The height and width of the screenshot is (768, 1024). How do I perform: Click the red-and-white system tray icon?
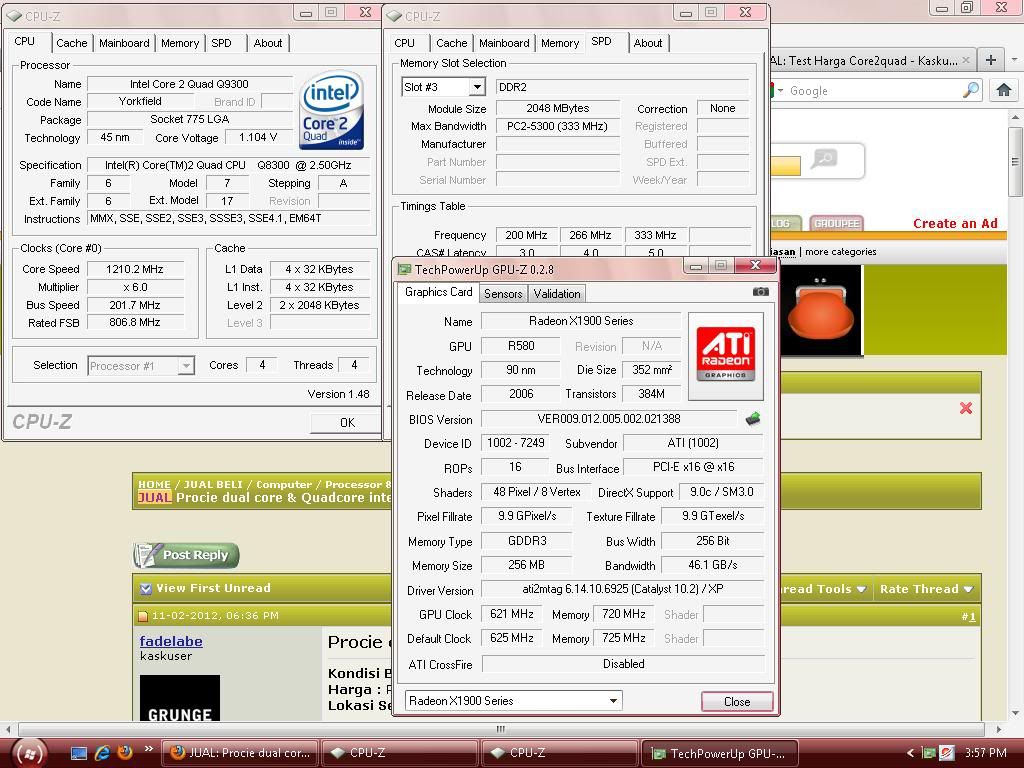click(946, 753)
